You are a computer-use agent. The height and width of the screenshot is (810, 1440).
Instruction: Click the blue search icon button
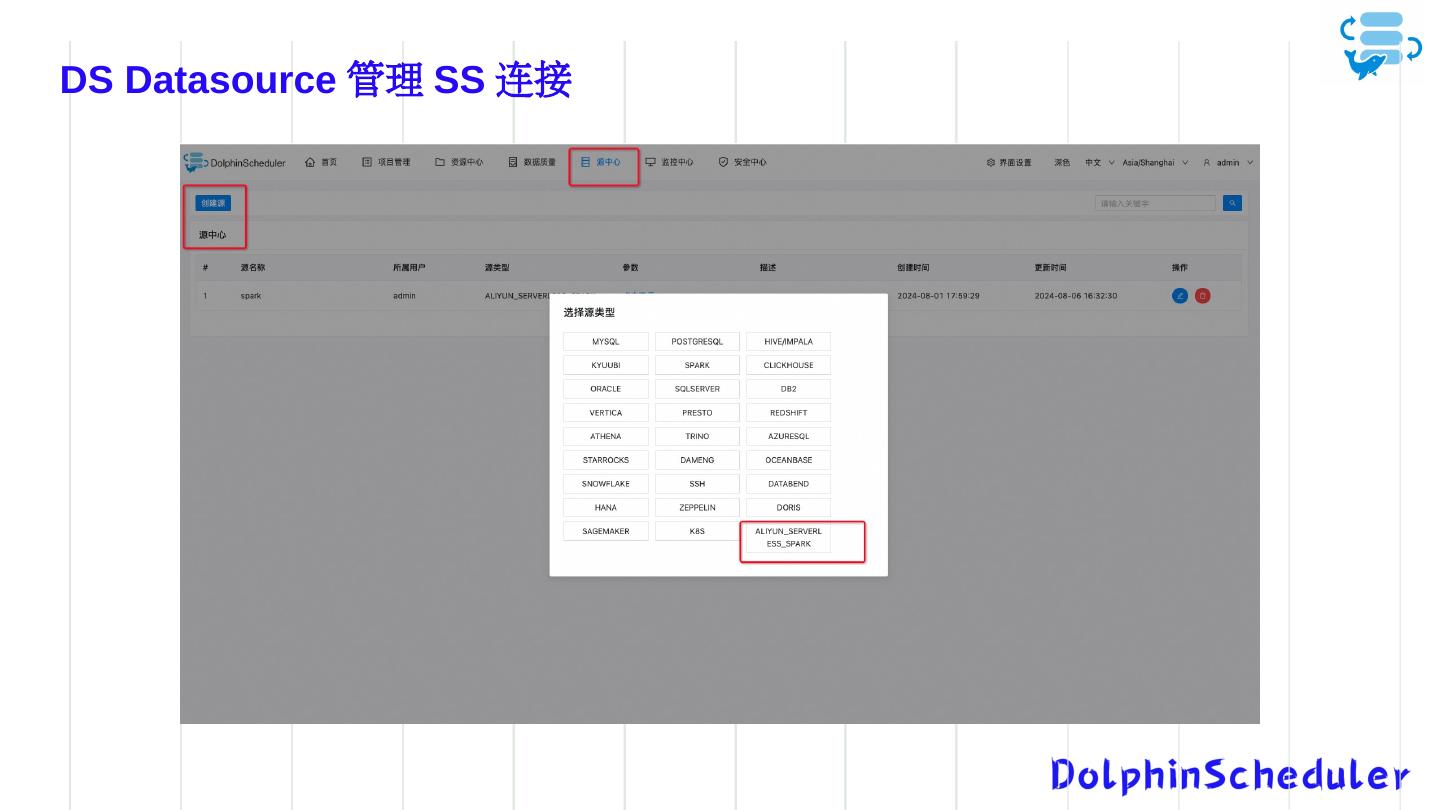click(1233, 203)
